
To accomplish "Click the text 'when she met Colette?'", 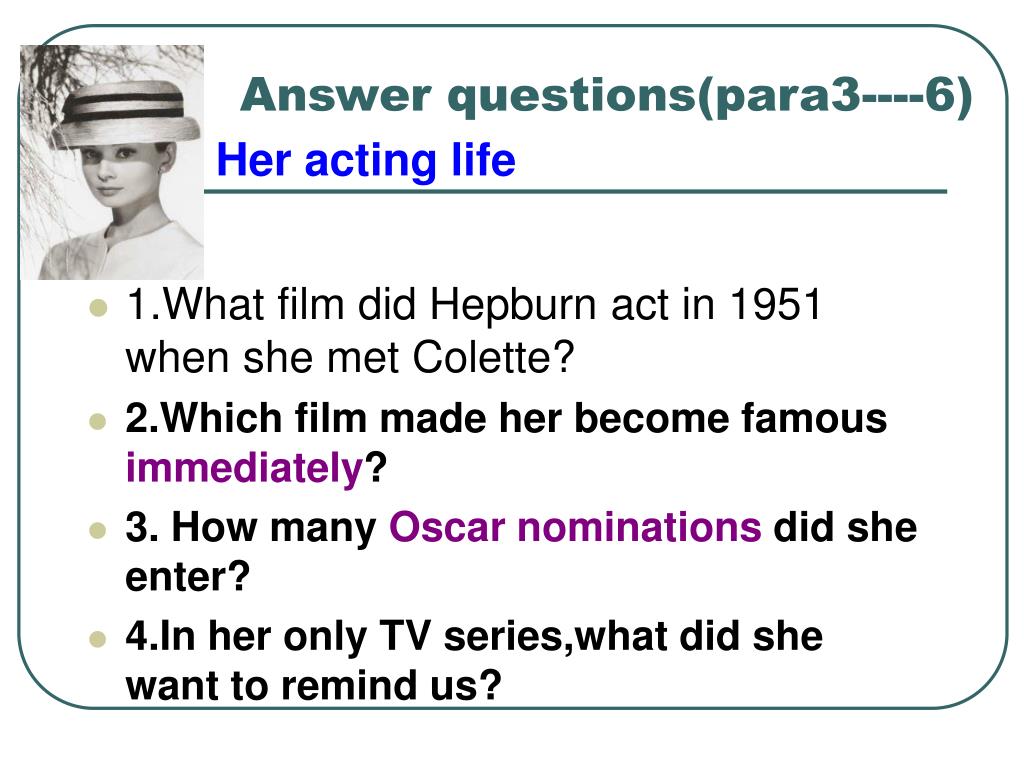I will tap(350, 358).
